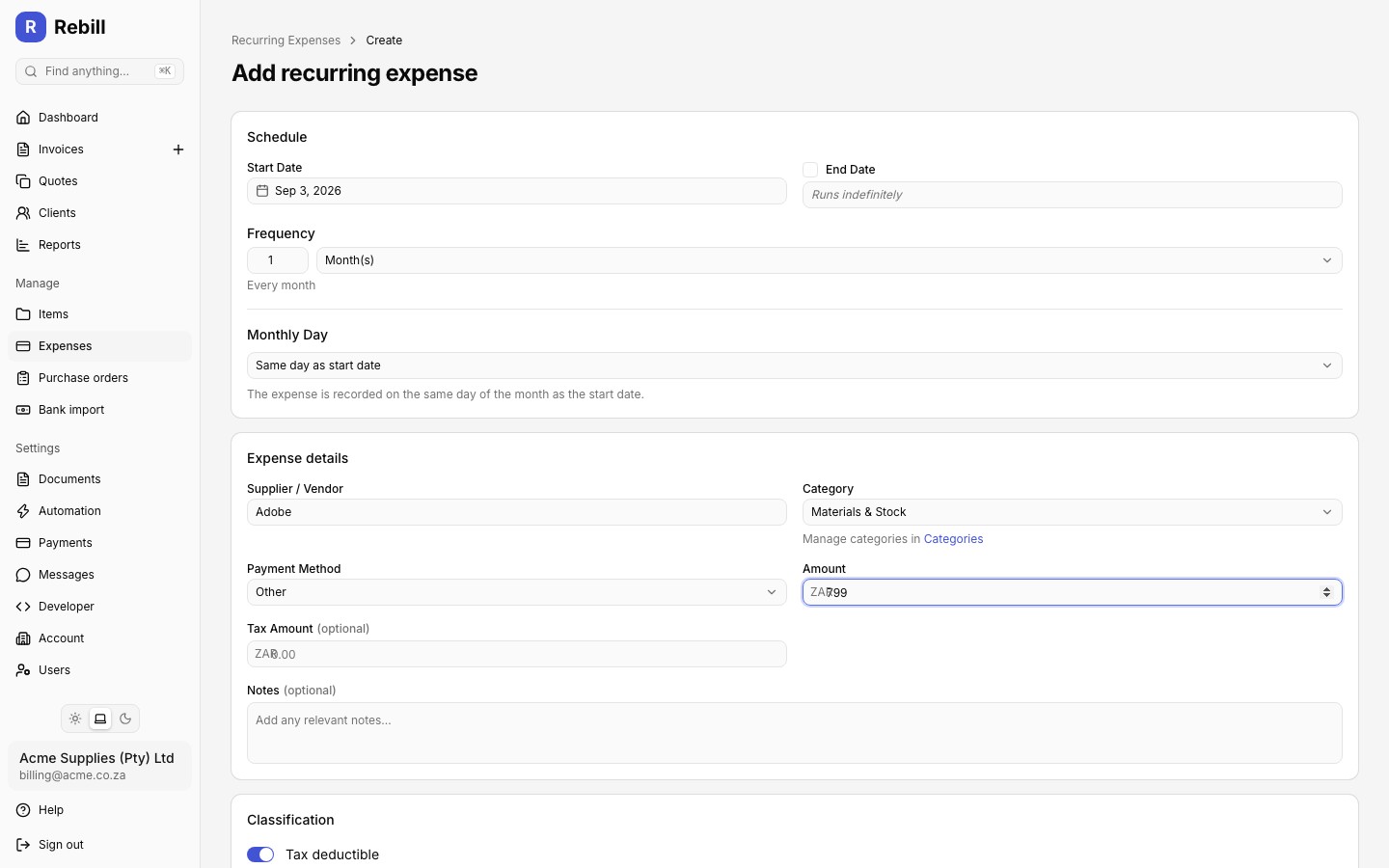Open Help page label
Screen dimensions: 1389x868
click(51, 810)
